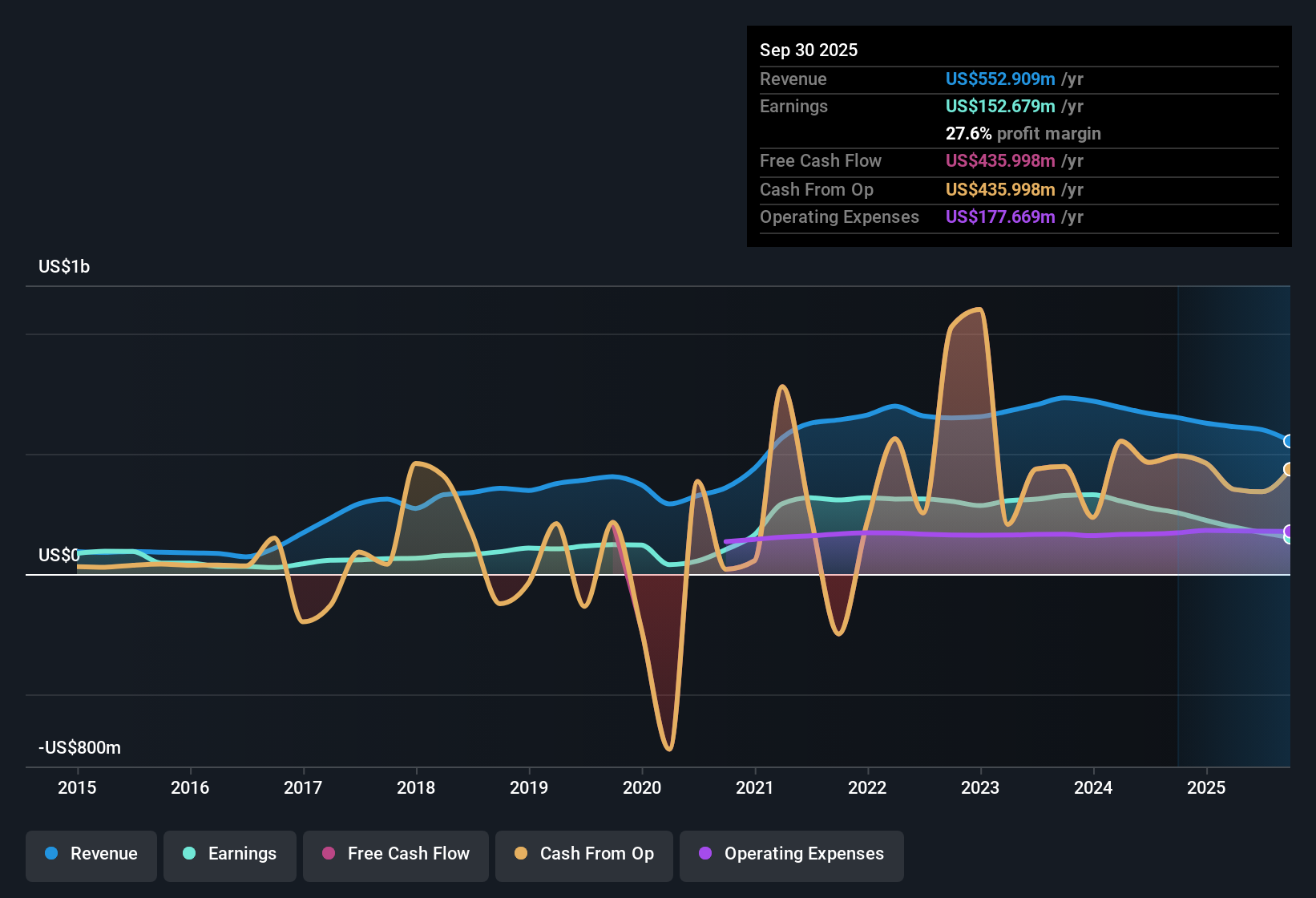This screenshot has height=898, width=1316.
Task: Click the pink Free Cash Flow legend dot
Action: [x=328, y=854]
